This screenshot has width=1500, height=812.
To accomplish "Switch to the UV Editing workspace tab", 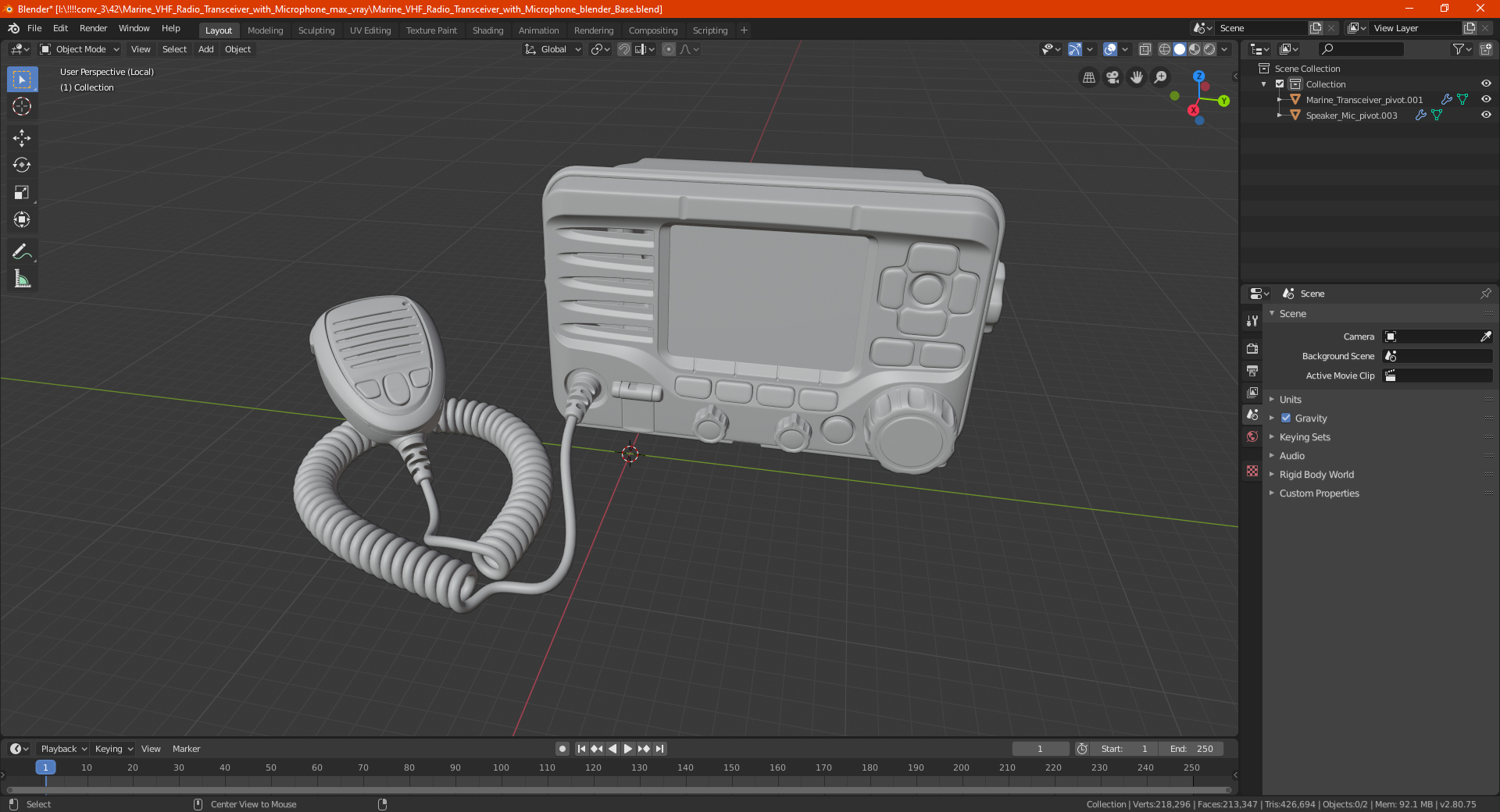I will pos(370,30).
